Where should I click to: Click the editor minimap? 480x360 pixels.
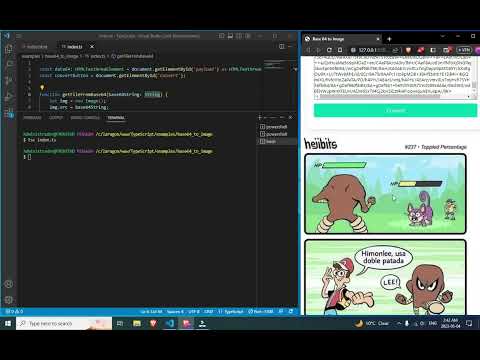pos(275,64)
